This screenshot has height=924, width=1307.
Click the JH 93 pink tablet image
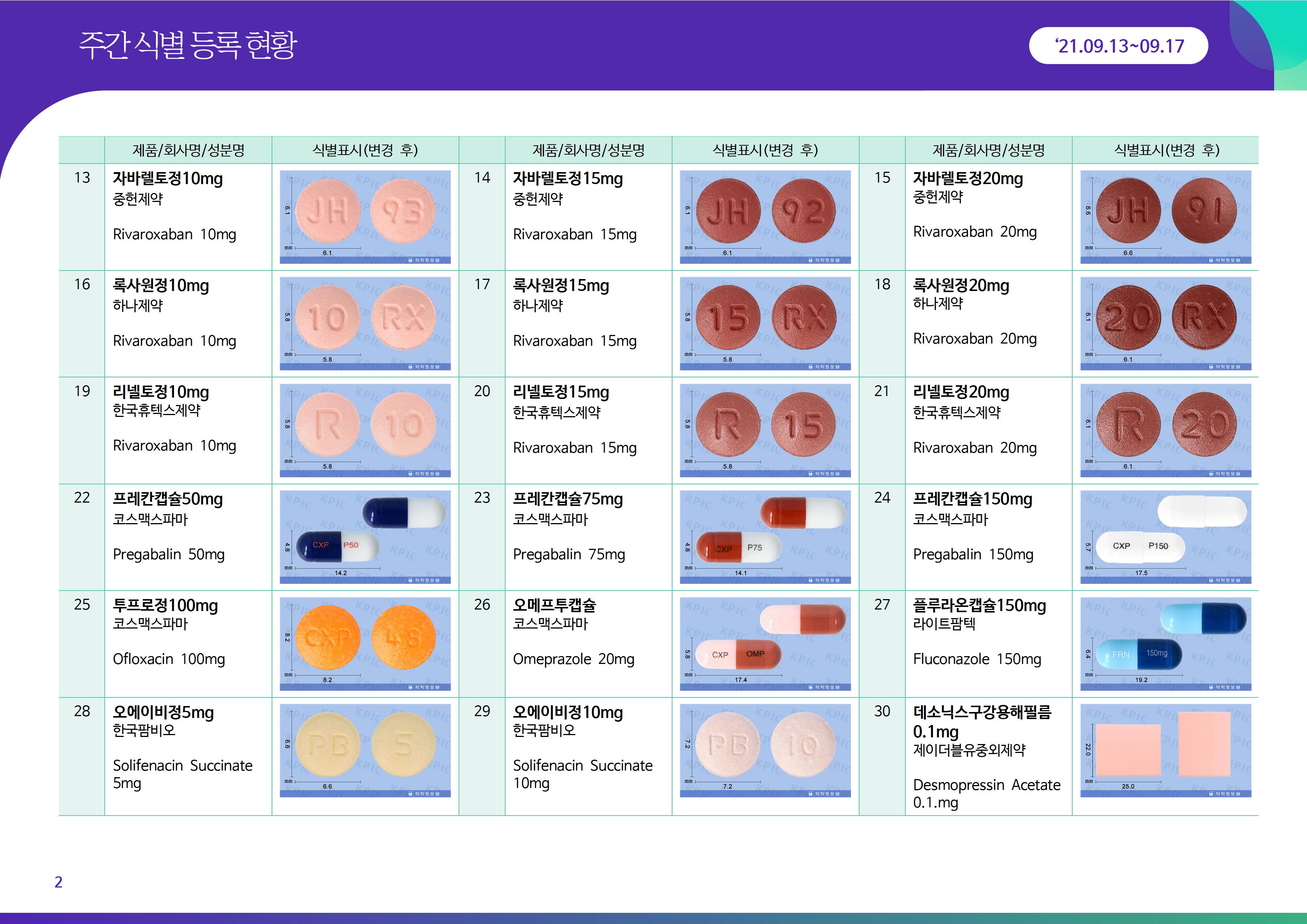click(365, 217)
